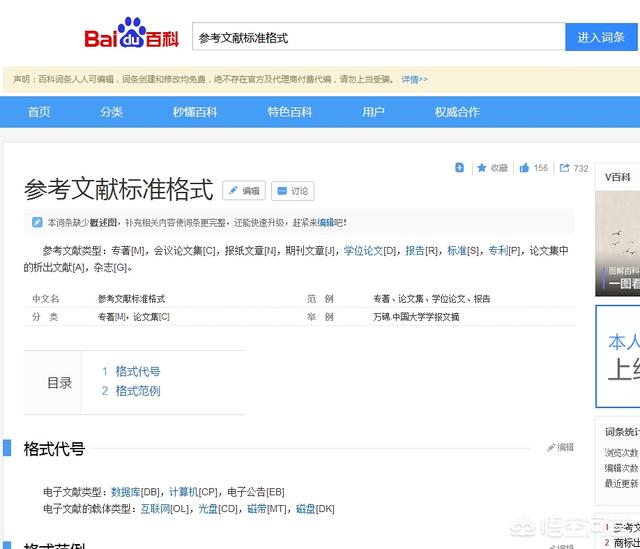Open the 分类 navigation menu
Screen dimensions: 640x549
point(111,112)
